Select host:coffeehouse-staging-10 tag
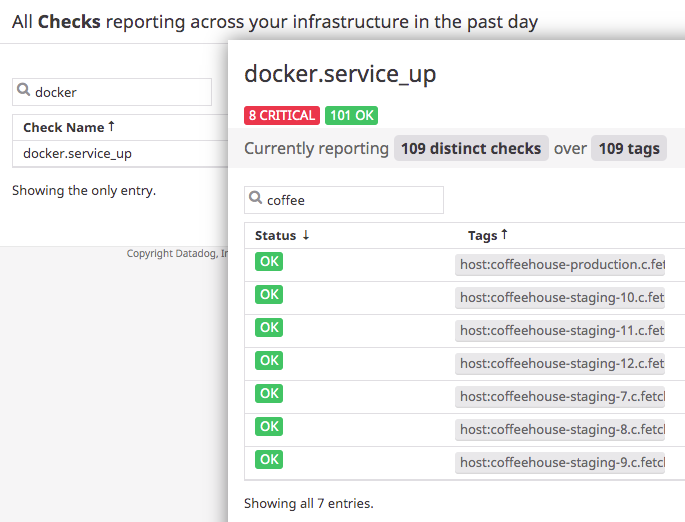Screen dimensions: 685x522 [x=562, y=297]
